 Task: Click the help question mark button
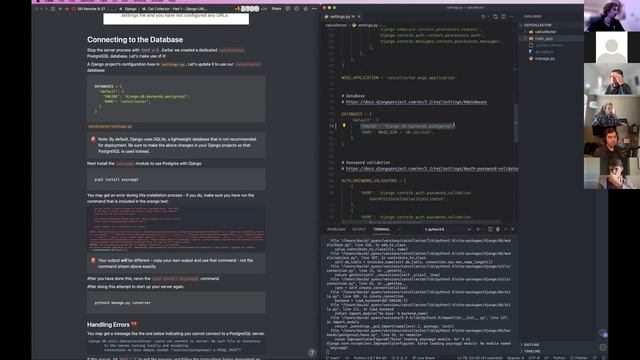click(312, 352)
